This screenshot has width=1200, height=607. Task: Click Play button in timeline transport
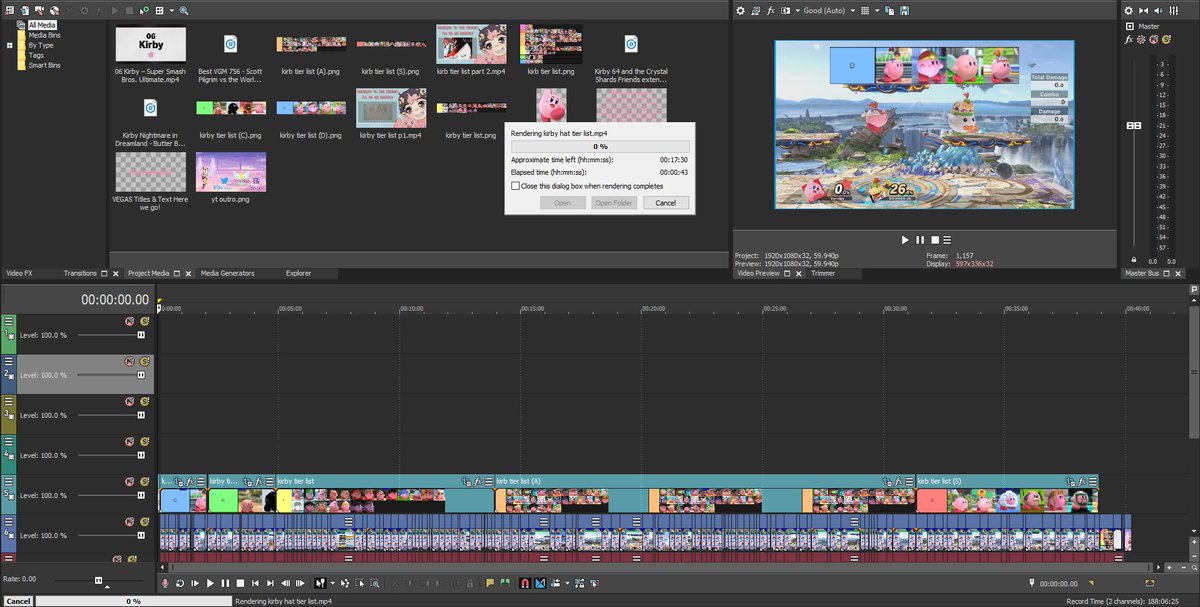pyautogui.click(x=210, y=583)
